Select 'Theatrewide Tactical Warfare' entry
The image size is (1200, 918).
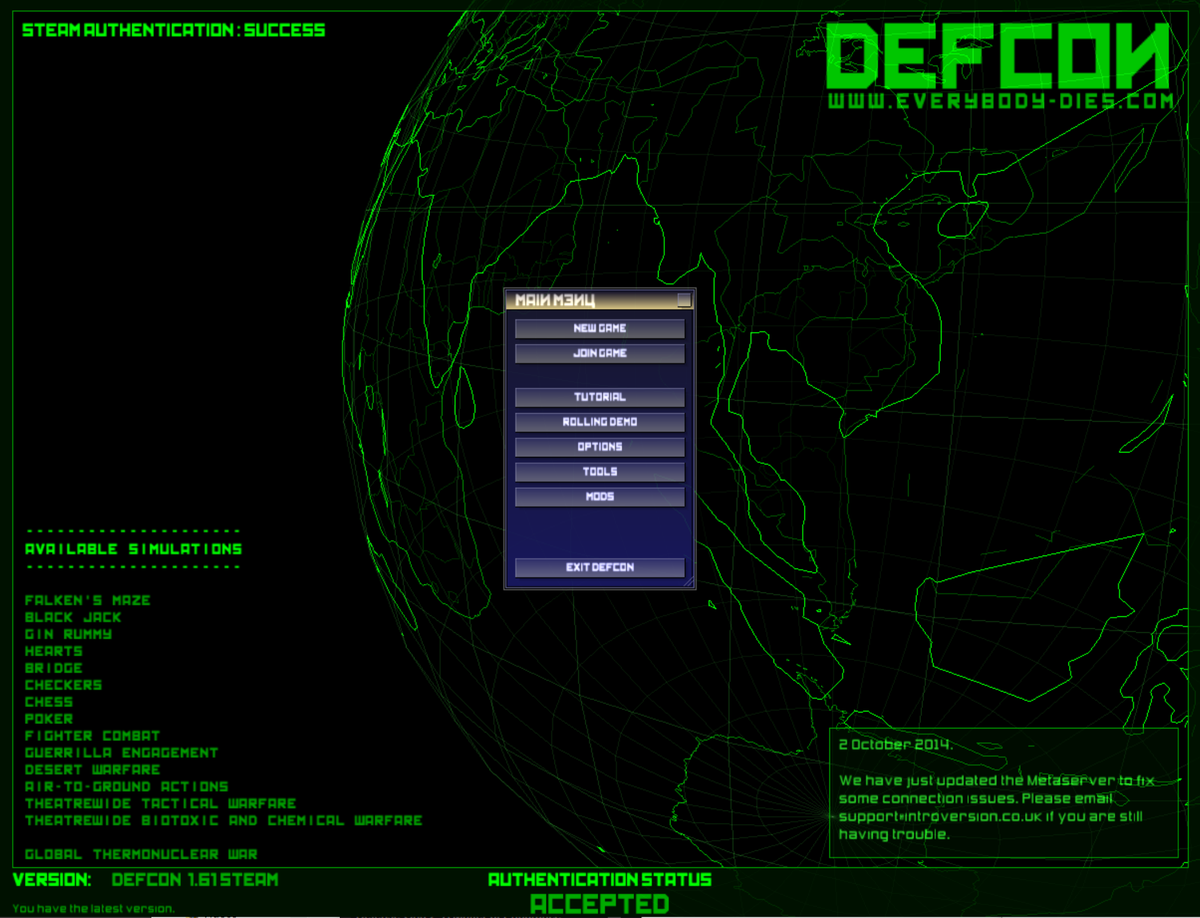[x=161, y=804]
